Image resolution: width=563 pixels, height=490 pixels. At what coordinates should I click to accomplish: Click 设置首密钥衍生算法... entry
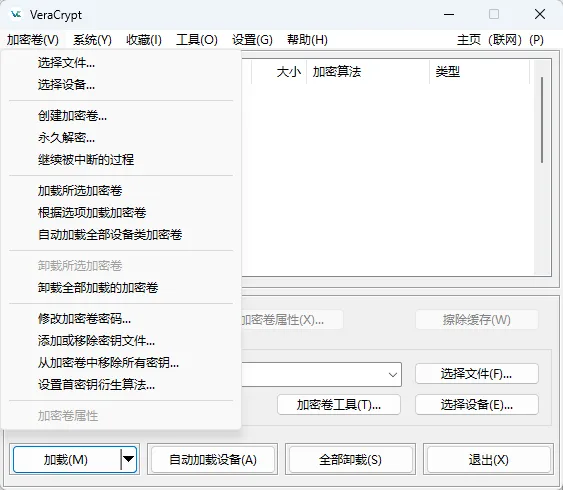[121, 385]
